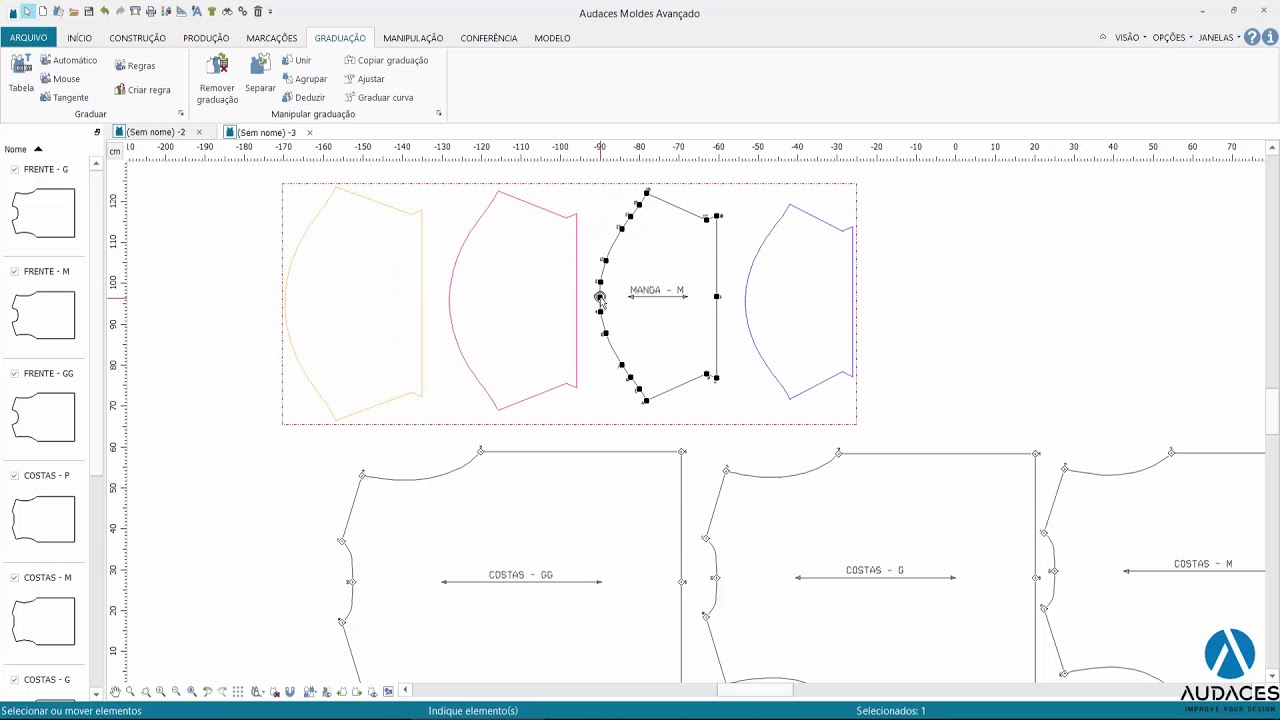Save the file with the diskette icon
The height and width of the screenshot is (720, 1280).
pos(89,12)
